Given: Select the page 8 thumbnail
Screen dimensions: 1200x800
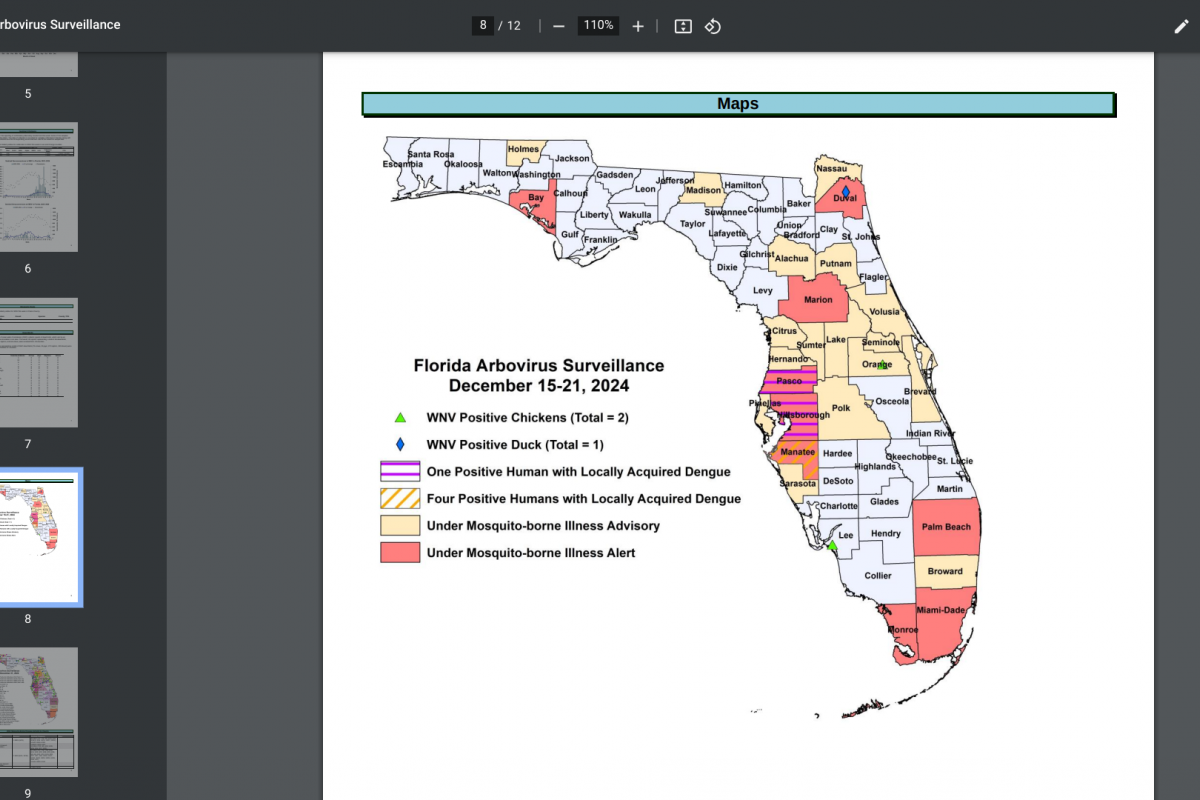Looking at the screenshot, I should 38,537.
